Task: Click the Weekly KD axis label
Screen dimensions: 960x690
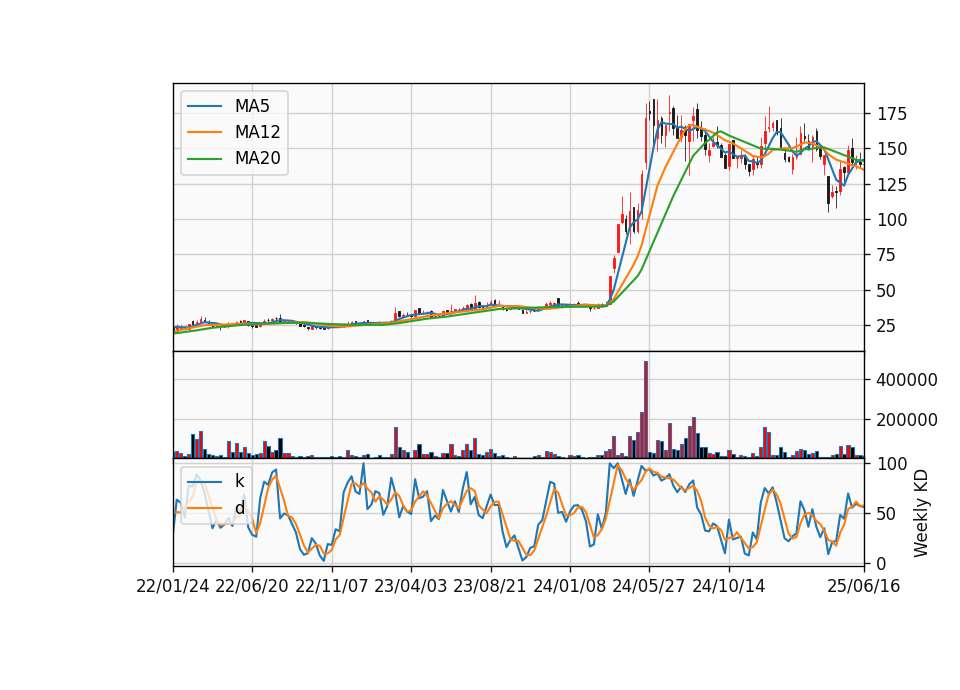Action: pyautogui.click(x=920, y=514)
